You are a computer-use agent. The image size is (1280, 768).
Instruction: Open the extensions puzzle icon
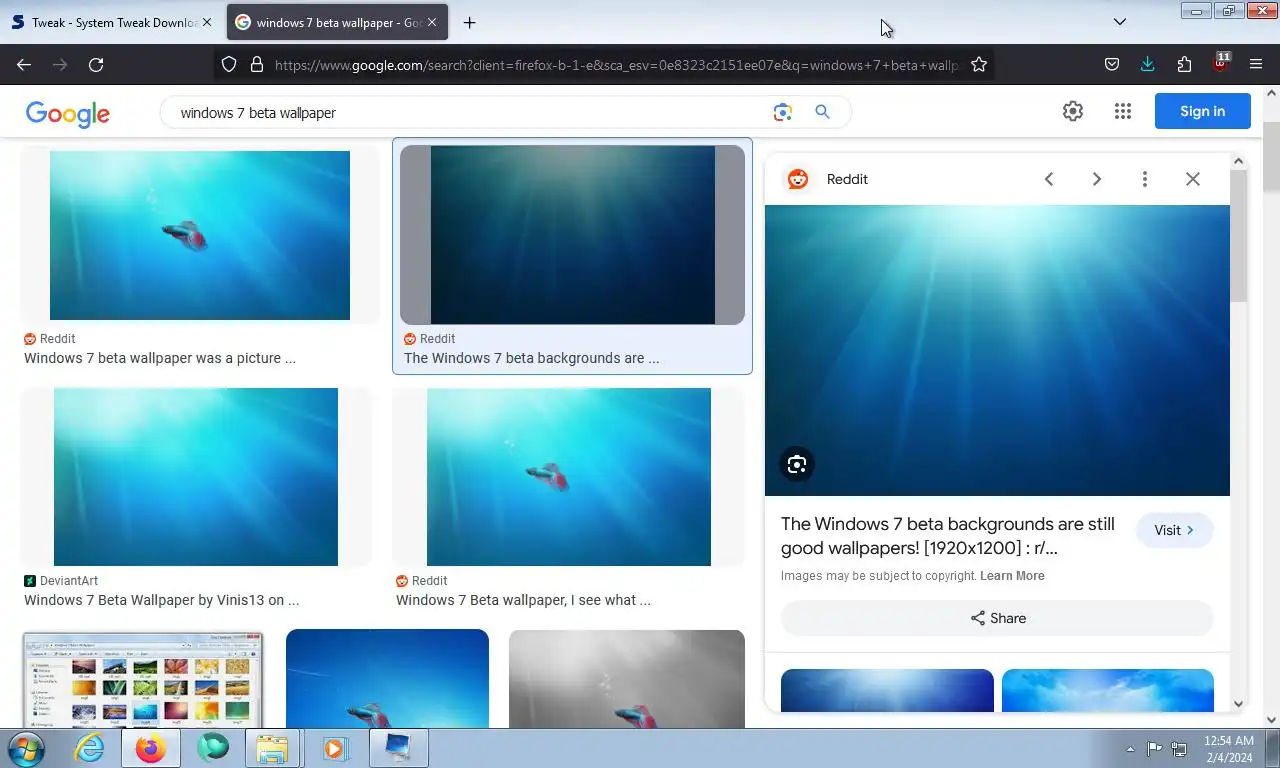tap(1184, 64)
